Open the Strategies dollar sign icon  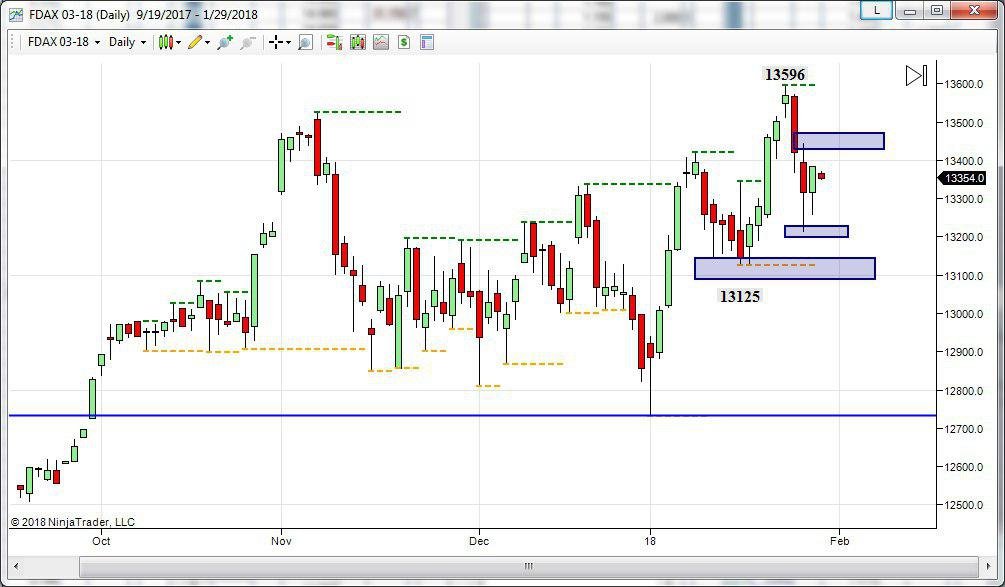[x=404, y=42]
